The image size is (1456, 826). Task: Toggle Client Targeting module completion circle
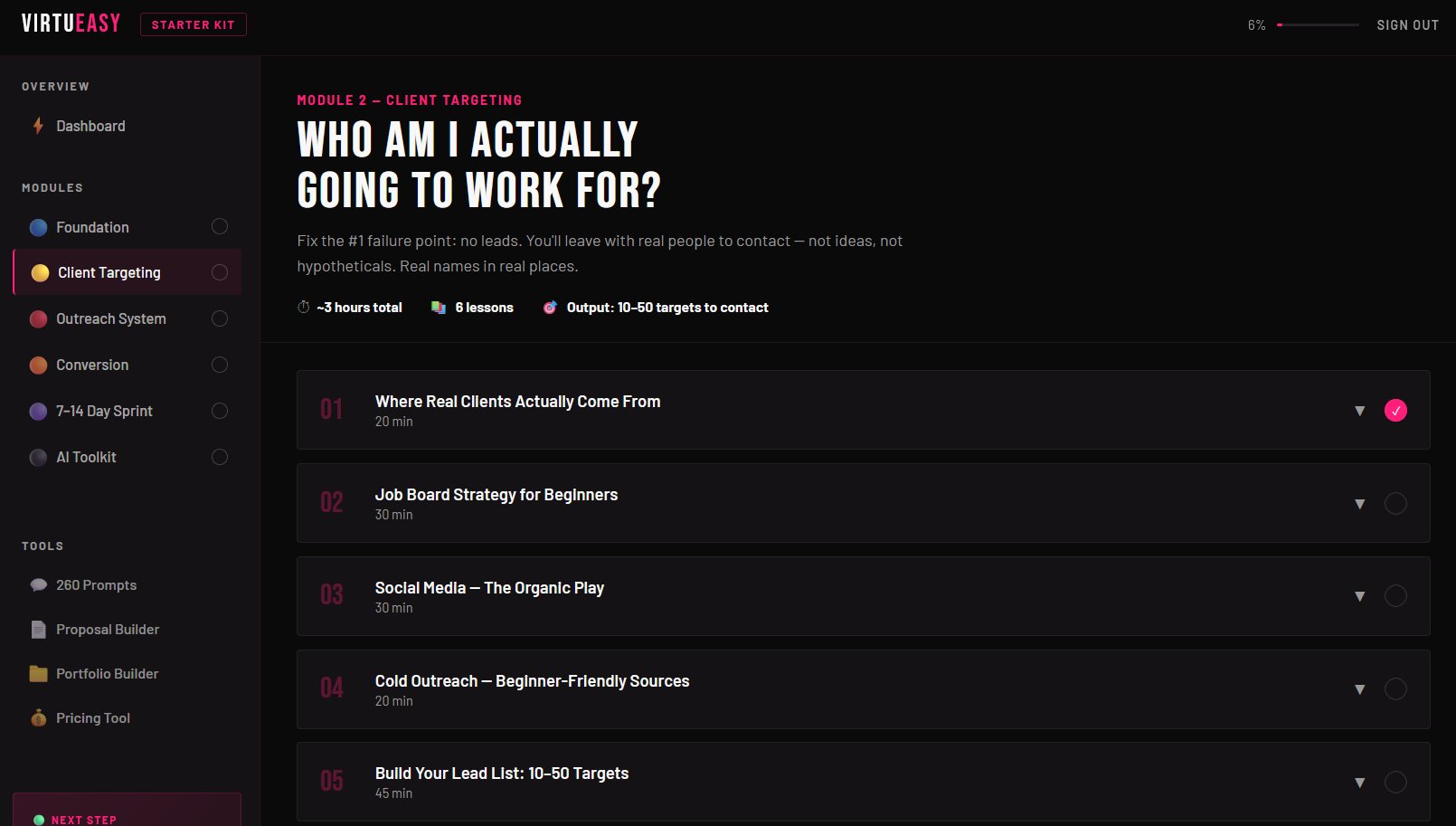[220, 272]
